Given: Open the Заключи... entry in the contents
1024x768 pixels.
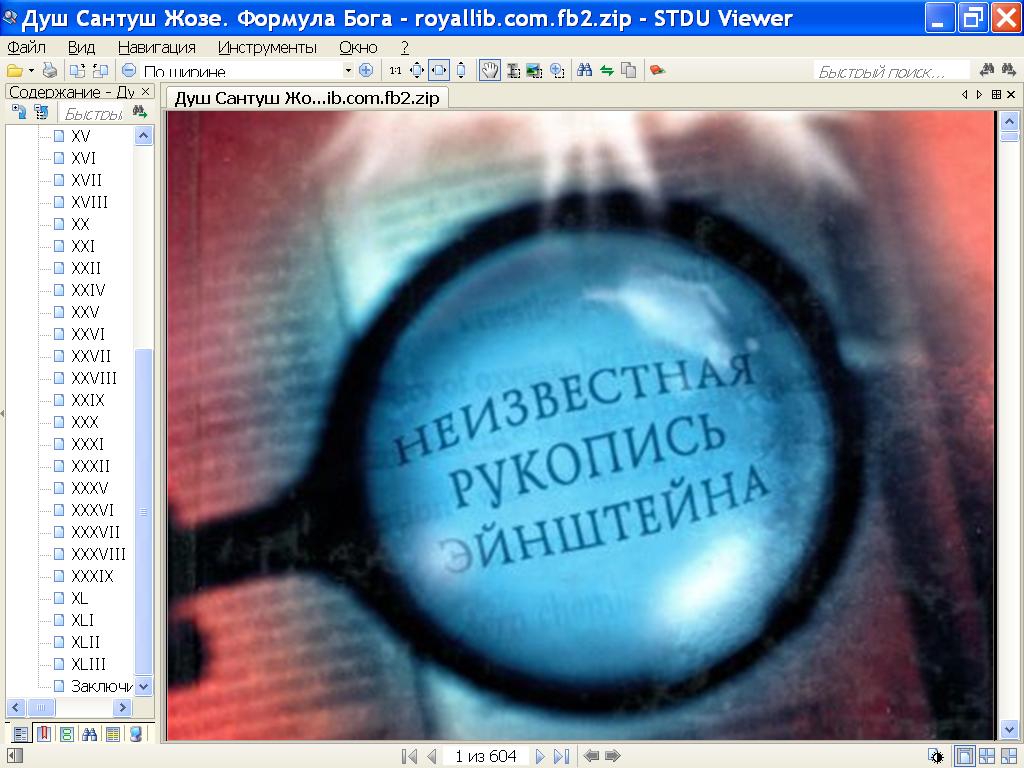Looking at the screenshot, I should [101, 686].
